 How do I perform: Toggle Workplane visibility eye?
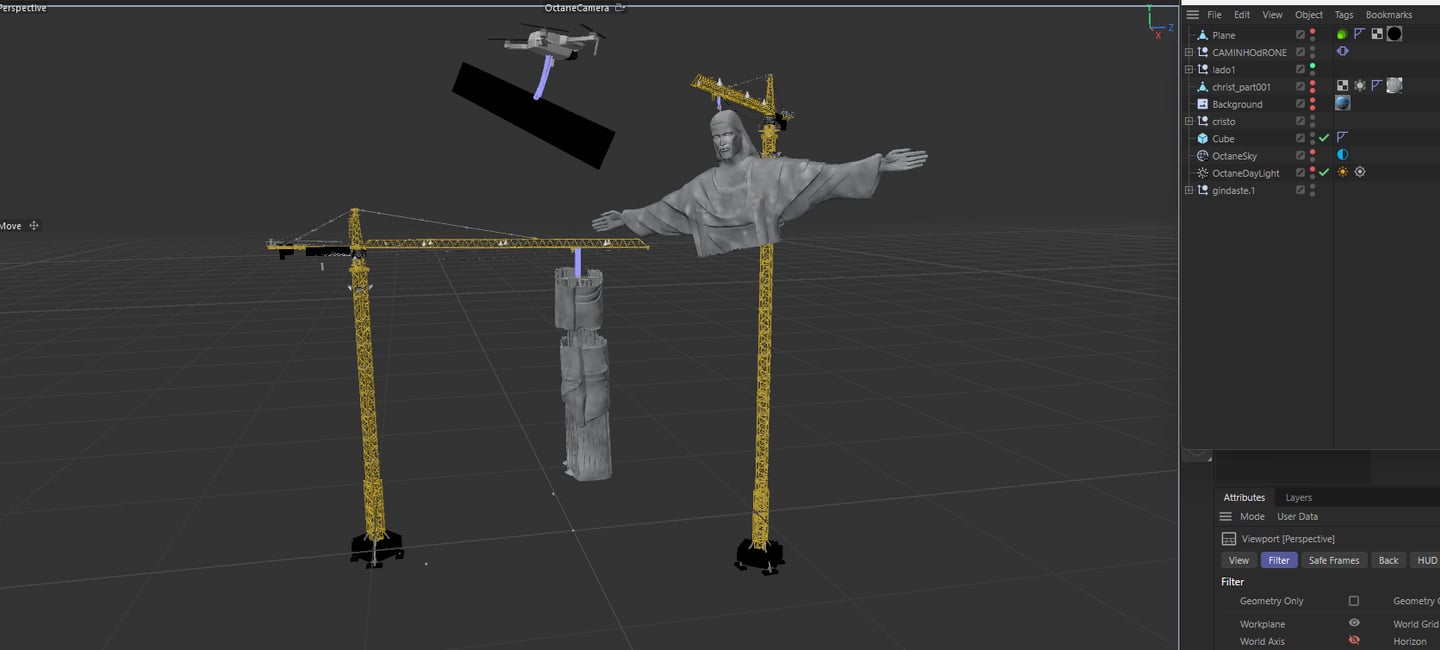tap(1354, 623)
